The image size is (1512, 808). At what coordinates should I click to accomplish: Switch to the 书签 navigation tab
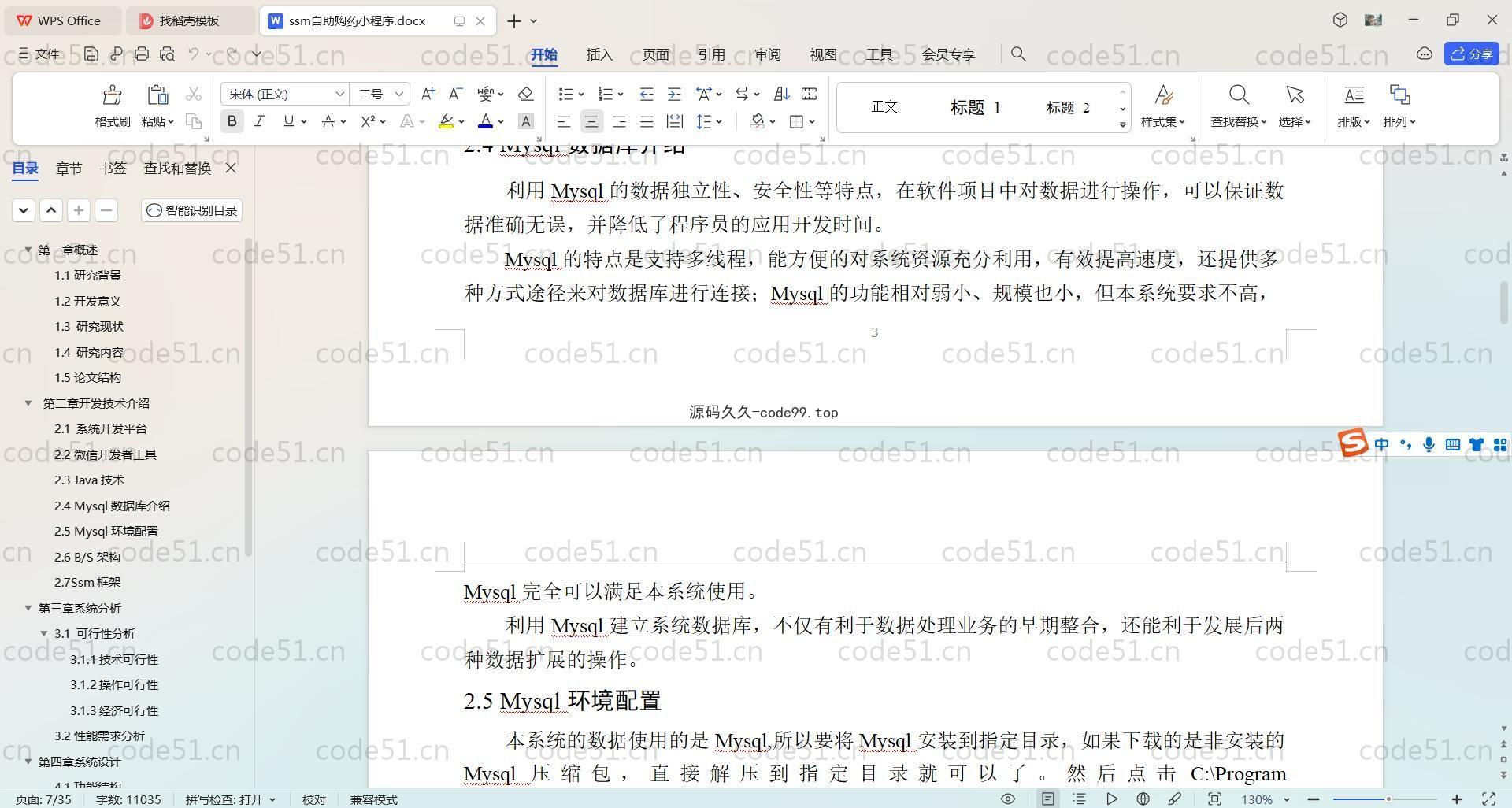tap(113, 168)
